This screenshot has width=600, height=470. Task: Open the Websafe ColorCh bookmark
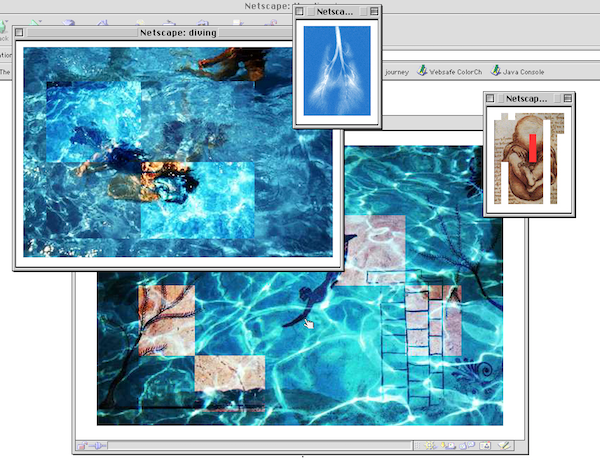(x=460, y=71)
